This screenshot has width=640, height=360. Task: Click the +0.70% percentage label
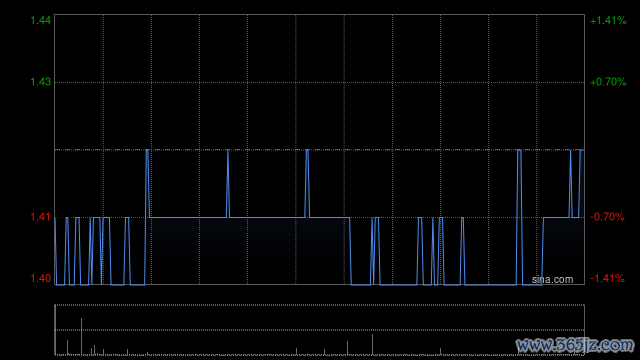pyautogui.click(x=608, y=82)
